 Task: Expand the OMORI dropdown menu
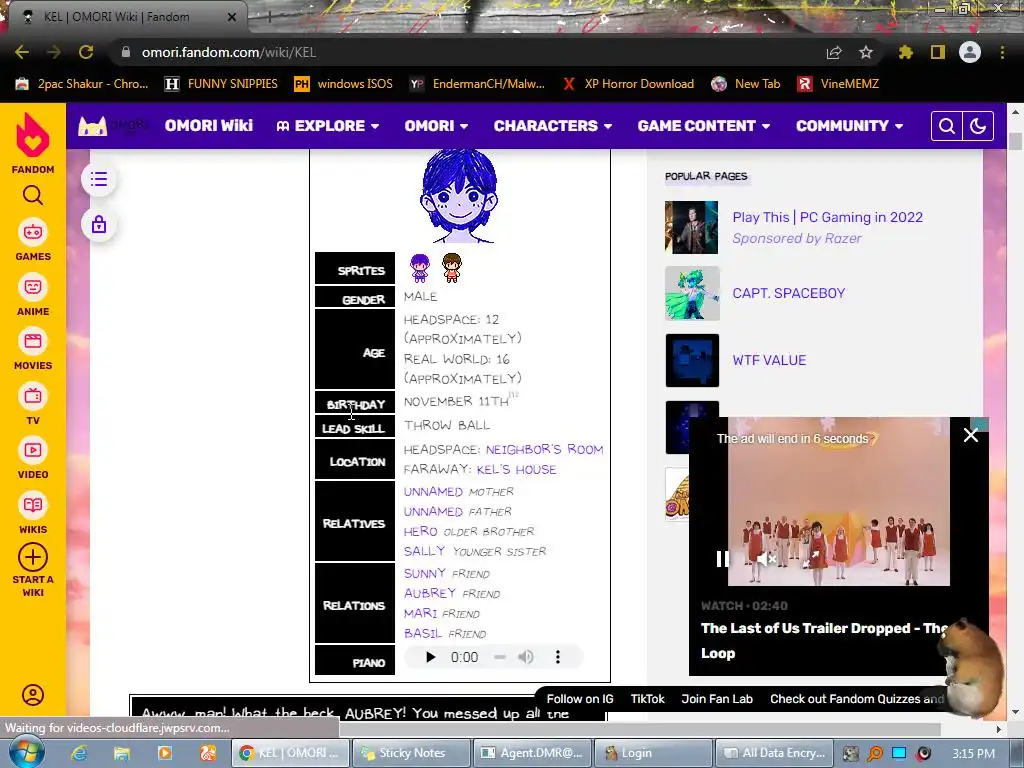point(436,126)
